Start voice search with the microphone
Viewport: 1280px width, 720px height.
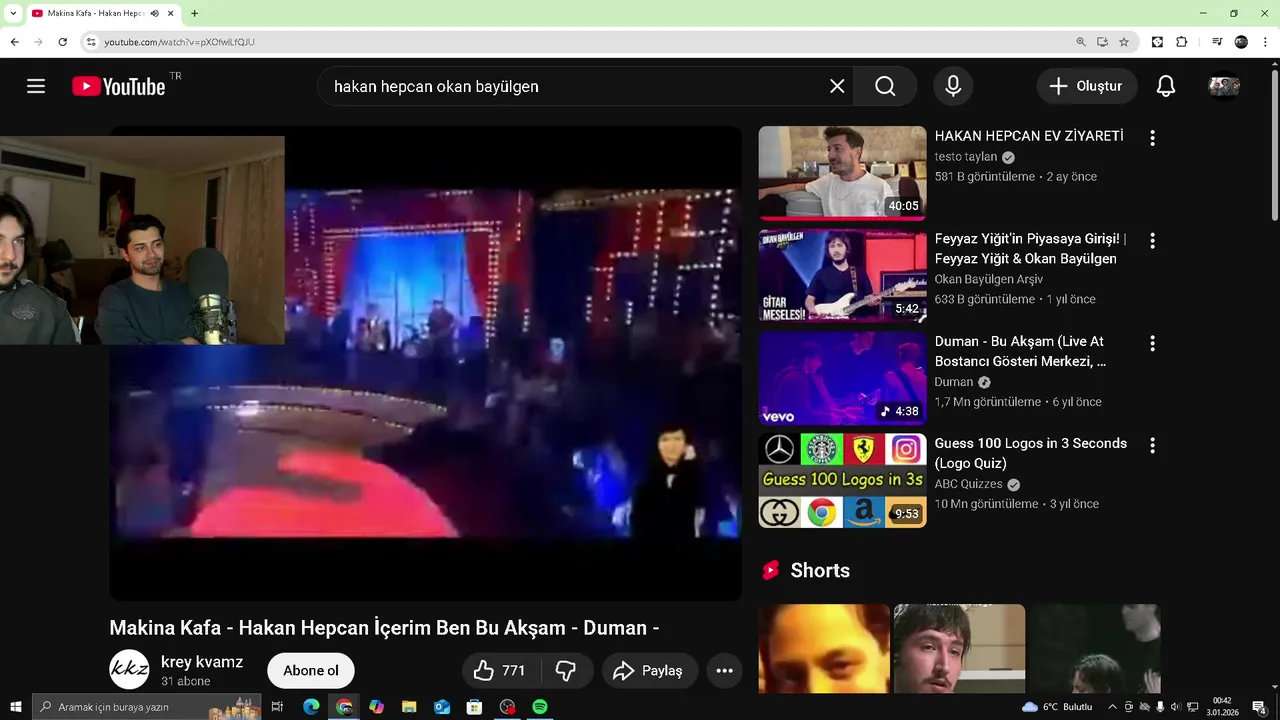953,86
